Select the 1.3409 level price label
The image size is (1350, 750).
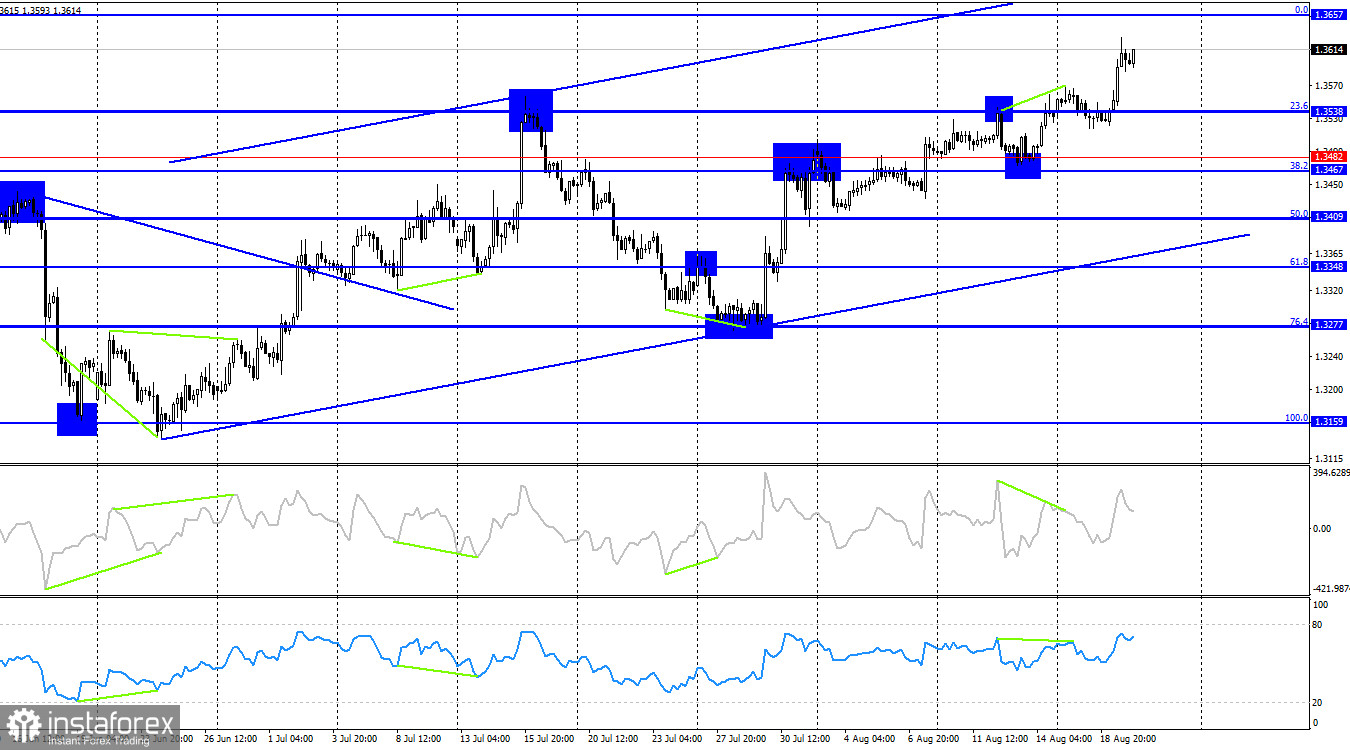point(1329,218)
